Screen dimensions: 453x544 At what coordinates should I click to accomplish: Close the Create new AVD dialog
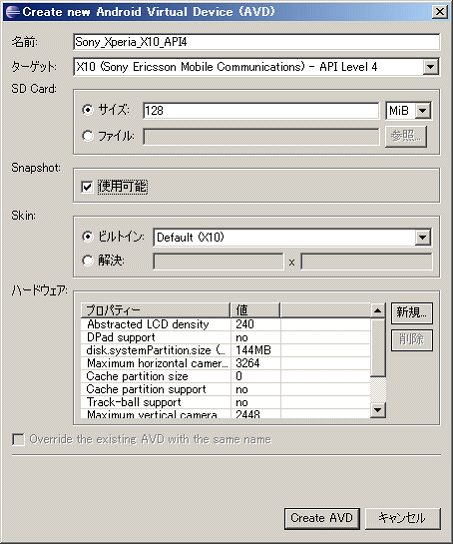click(x=439, y=12)
